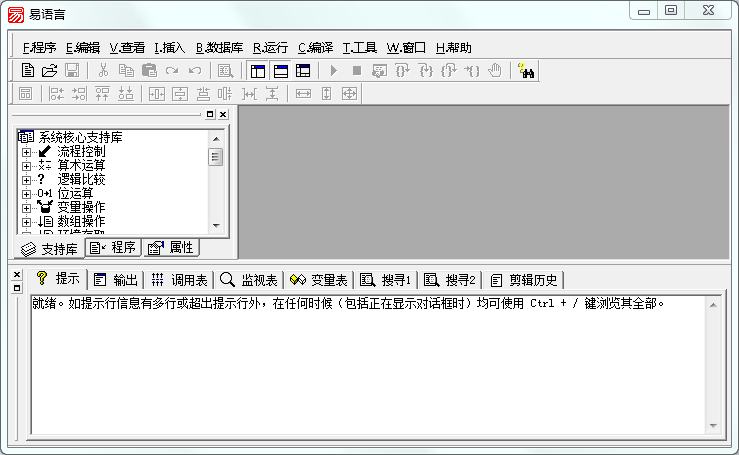Image resolution: width=739 pixels, height=455 pixels.
Task: Click the New file toolbar icon
Action: 27,71
